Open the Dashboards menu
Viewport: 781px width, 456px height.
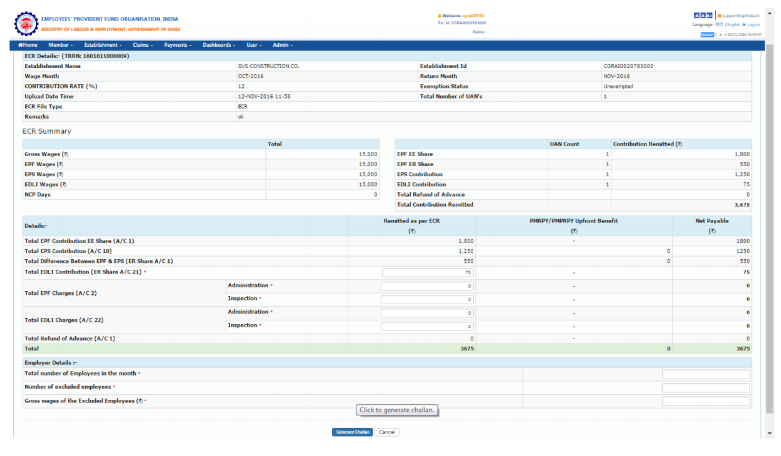pyautogui.click(x=219, y=45)
